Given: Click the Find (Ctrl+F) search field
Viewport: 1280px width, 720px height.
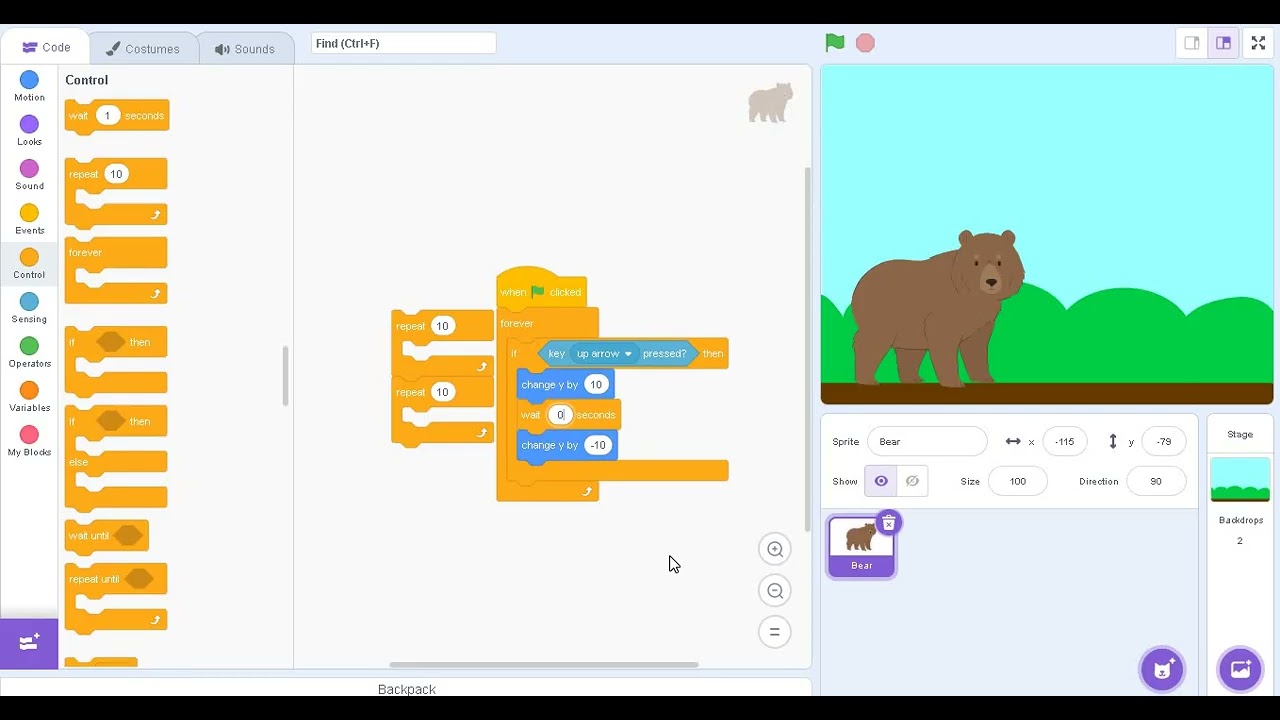Looking at the screenshot, I should [403, 43].
